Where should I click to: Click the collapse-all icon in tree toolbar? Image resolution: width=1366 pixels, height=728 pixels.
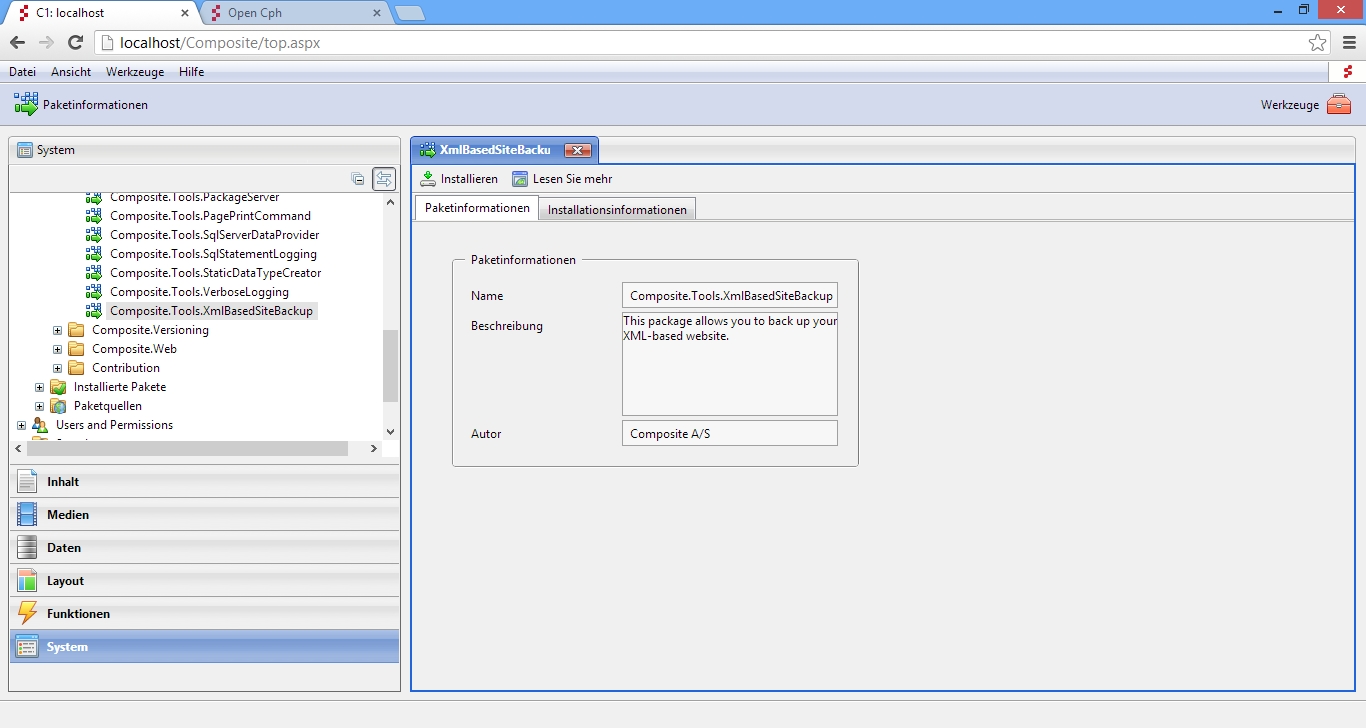click(358, 179)
